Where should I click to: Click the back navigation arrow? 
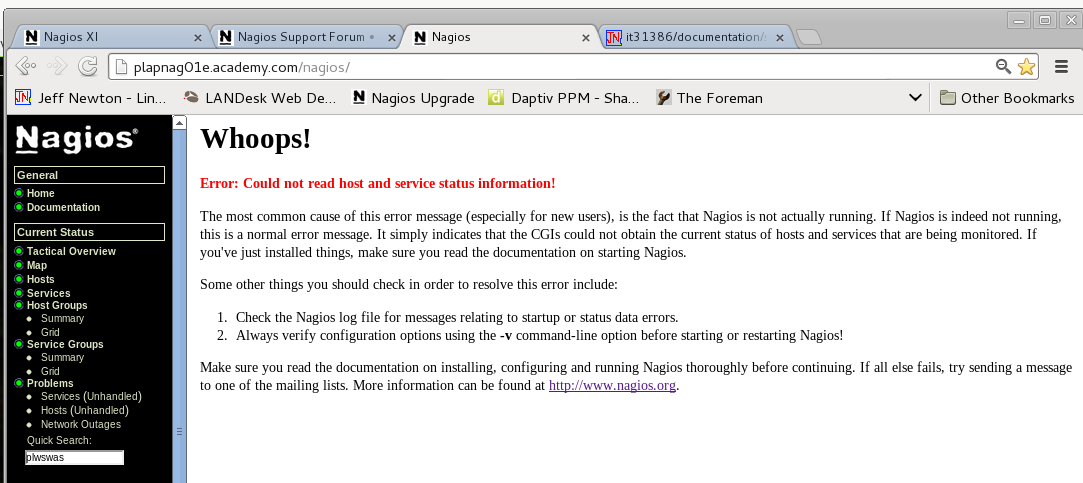click(26, 67)
